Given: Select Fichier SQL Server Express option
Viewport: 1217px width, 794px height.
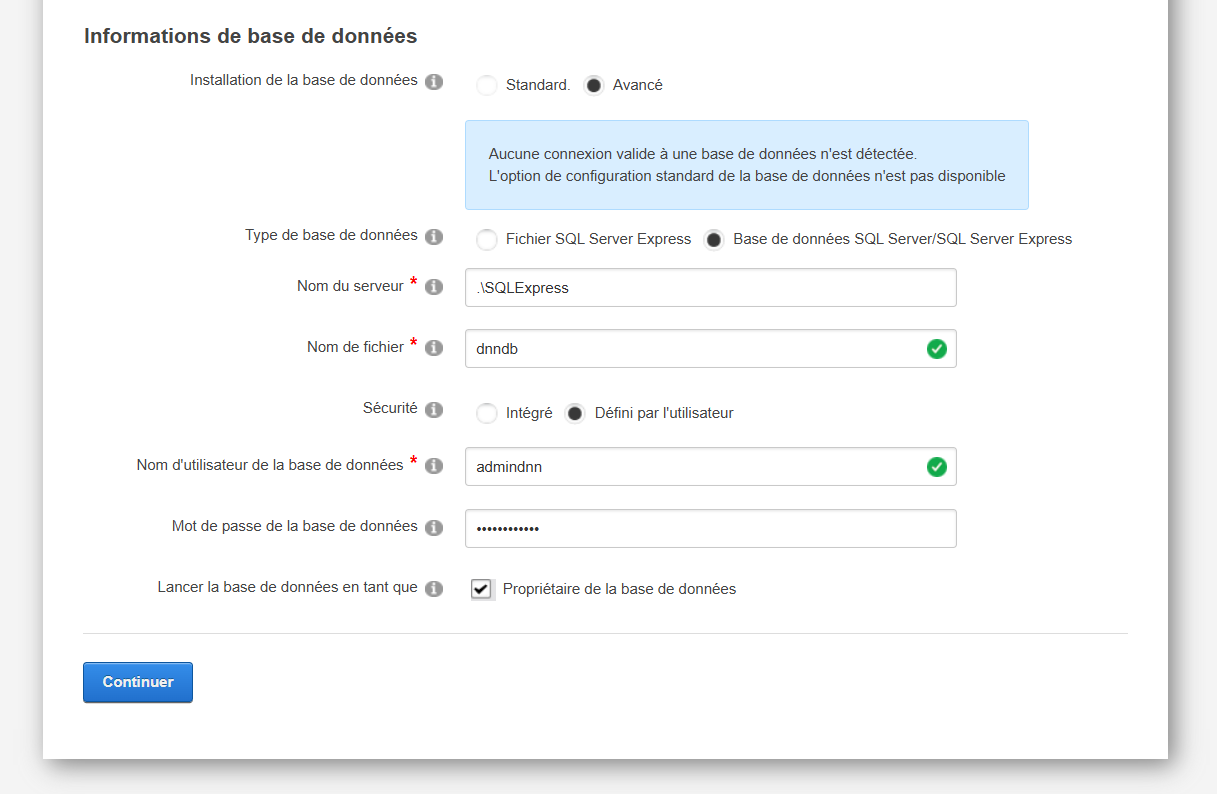Looking at the screenshot, I should click(487, 240).
